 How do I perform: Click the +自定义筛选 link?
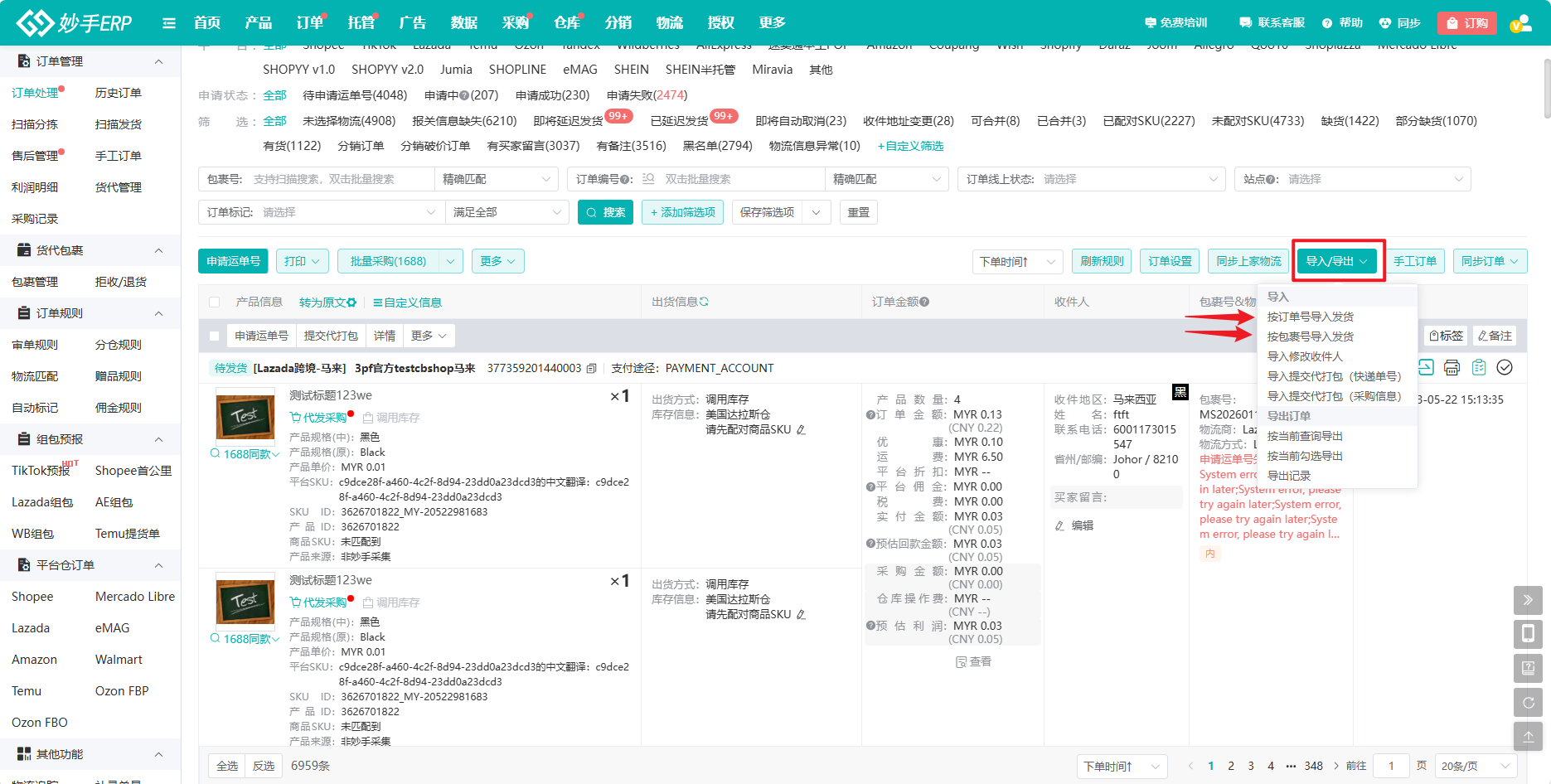[x=910, y=146]
